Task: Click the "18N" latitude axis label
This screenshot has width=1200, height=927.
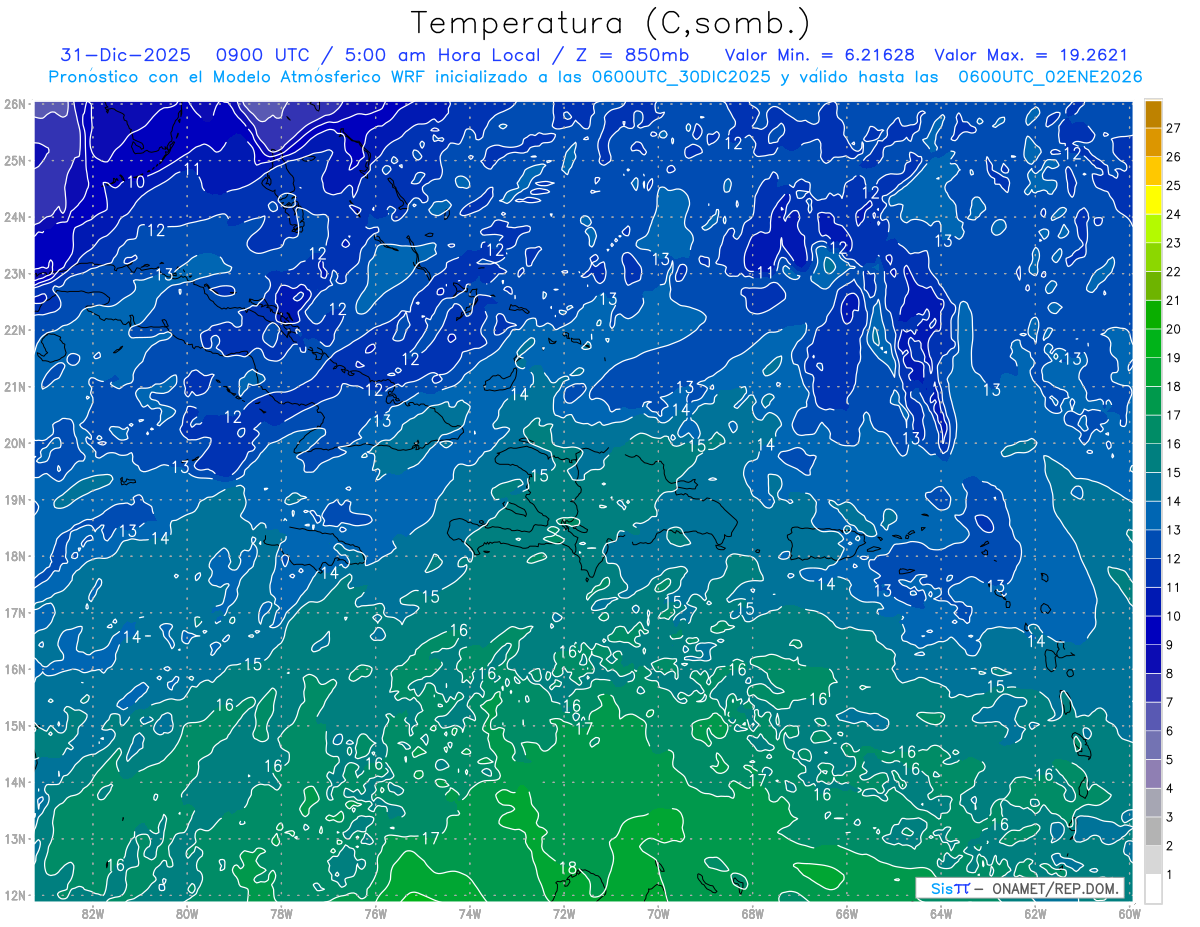Action: (x=15, y=556)
